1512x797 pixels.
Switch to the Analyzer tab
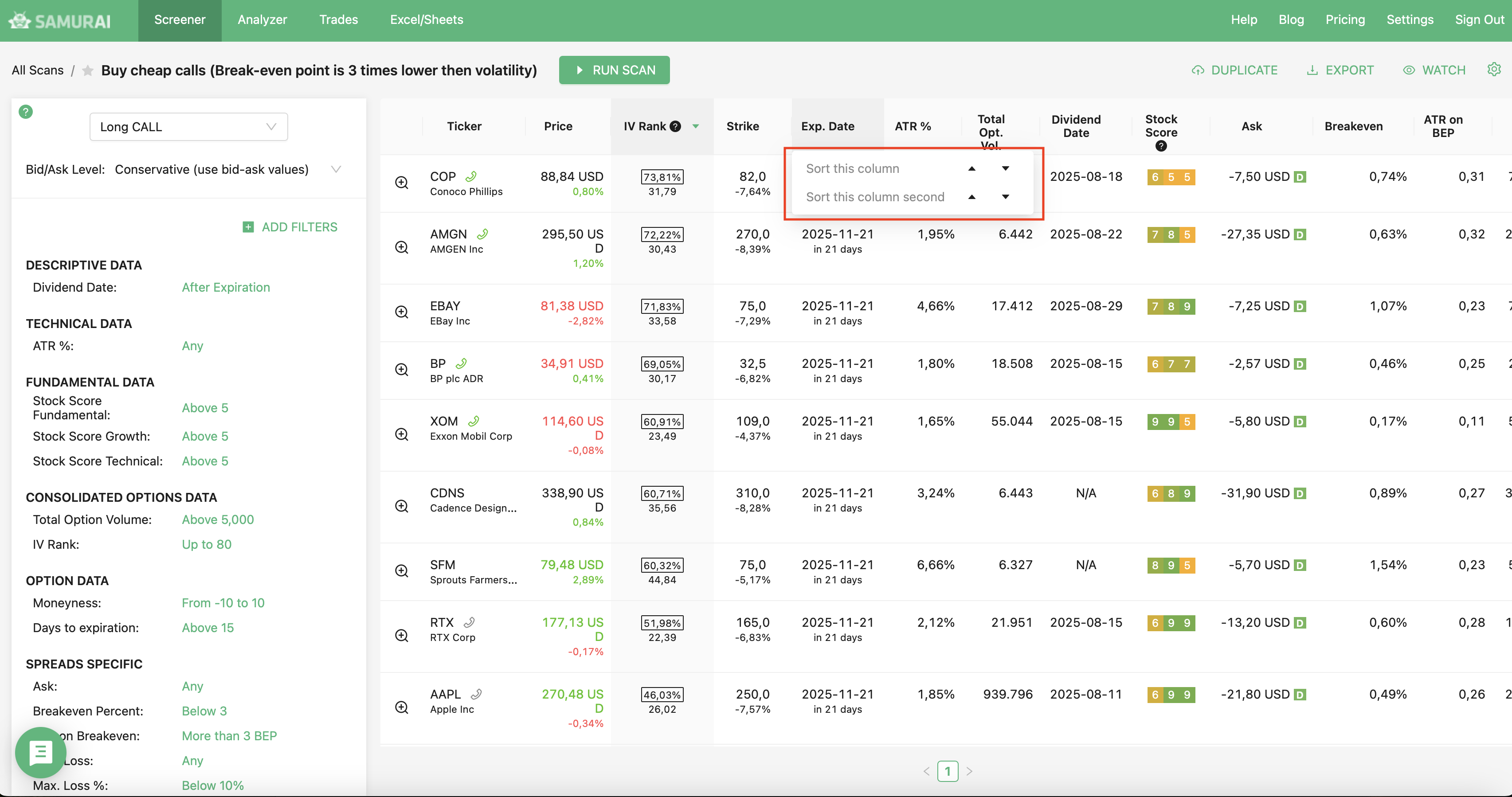coord(262,20)
